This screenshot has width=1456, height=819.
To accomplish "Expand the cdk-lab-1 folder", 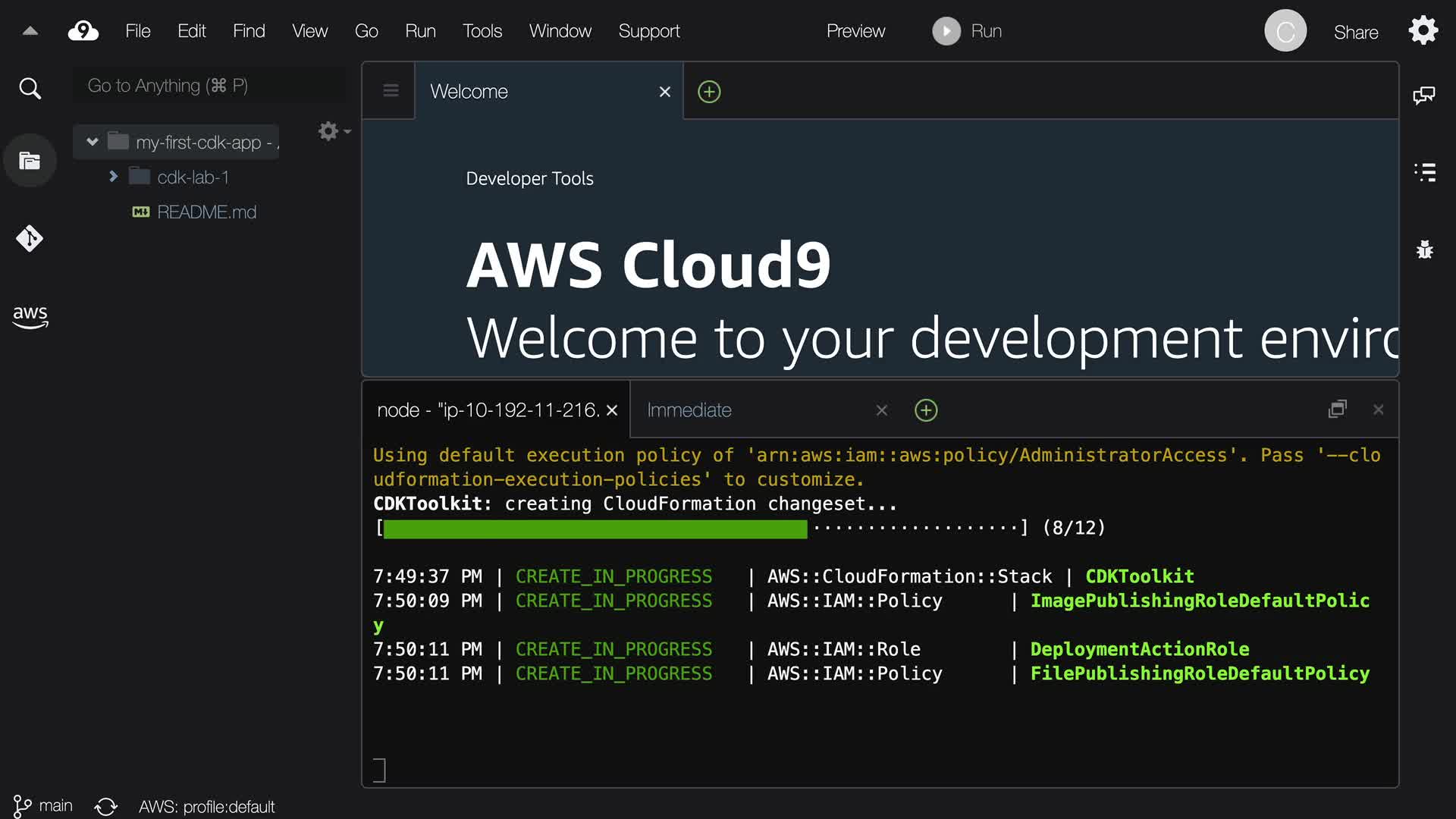I will (114, 177).
